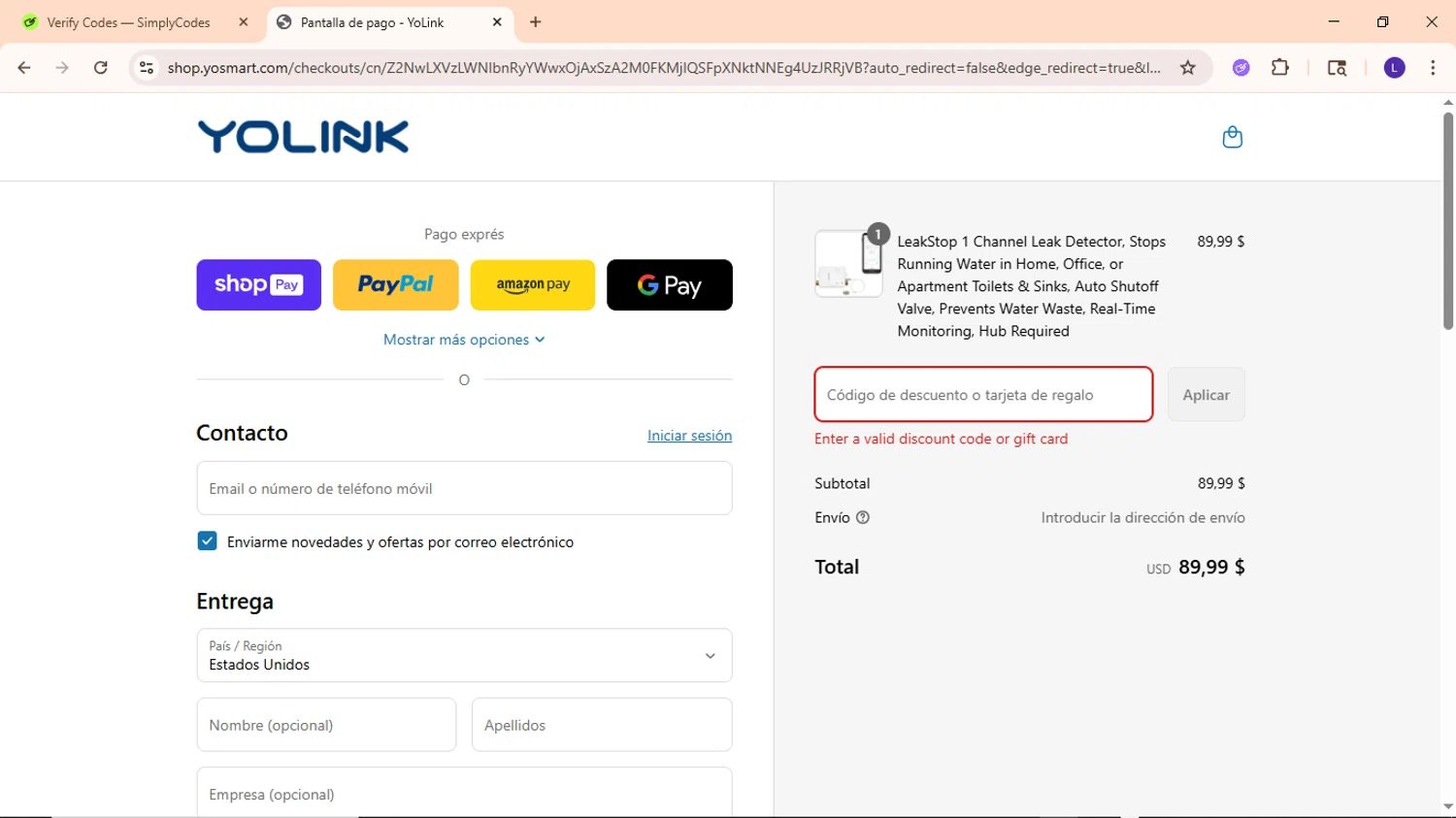Pay with Google Pay
Screen dimensions: 1456x818
670,285
